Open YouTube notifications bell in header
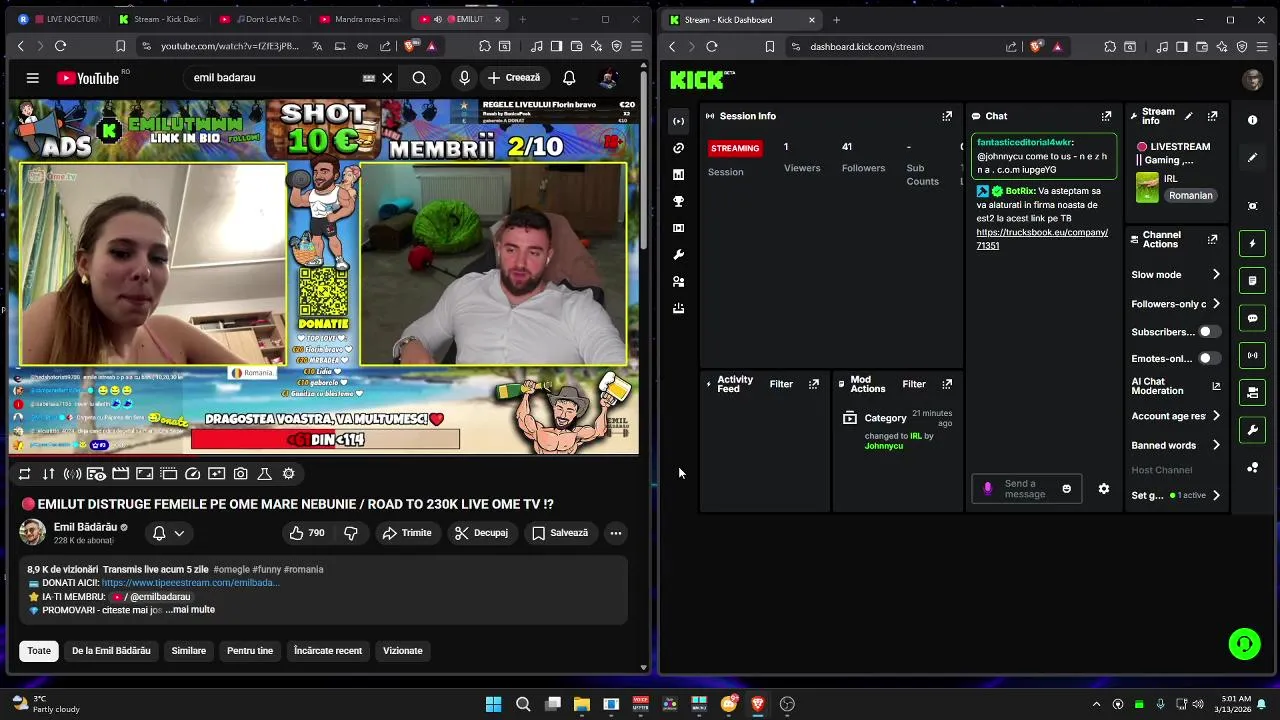1280x720 pixels. pos(569,78)
